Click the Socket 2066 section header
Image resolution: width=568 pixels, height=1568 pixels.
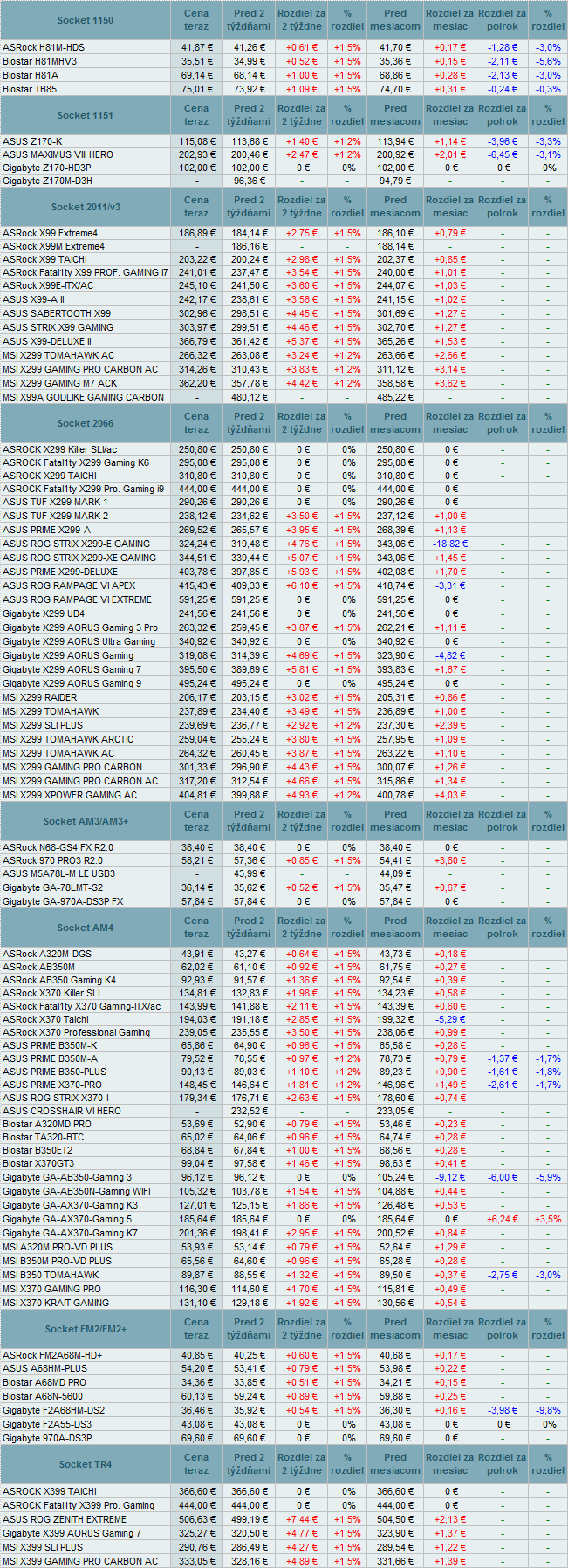click(x=86, y=423)
